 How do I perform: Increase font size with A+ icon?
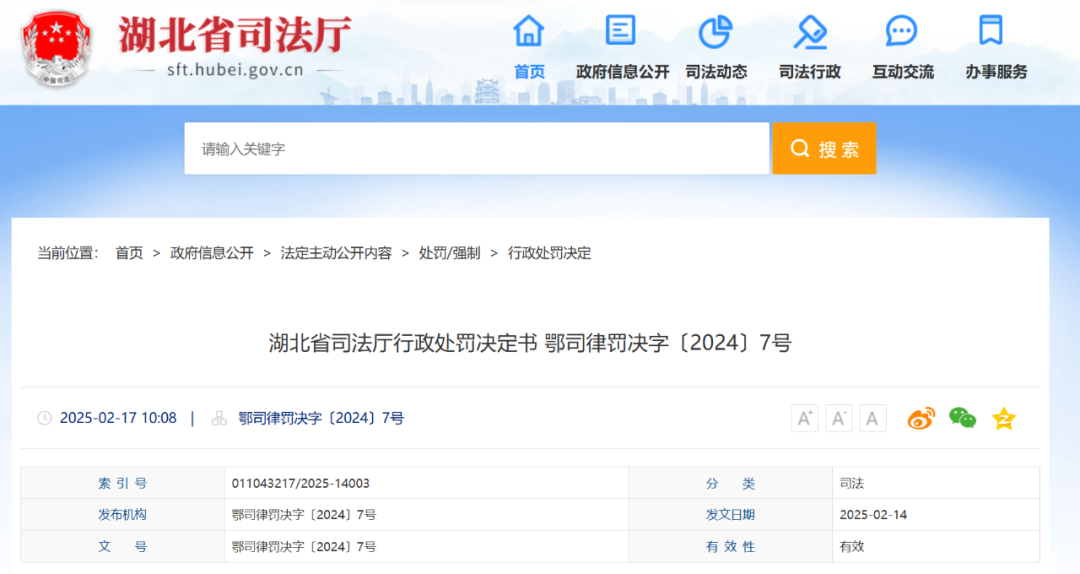point(804,418)
